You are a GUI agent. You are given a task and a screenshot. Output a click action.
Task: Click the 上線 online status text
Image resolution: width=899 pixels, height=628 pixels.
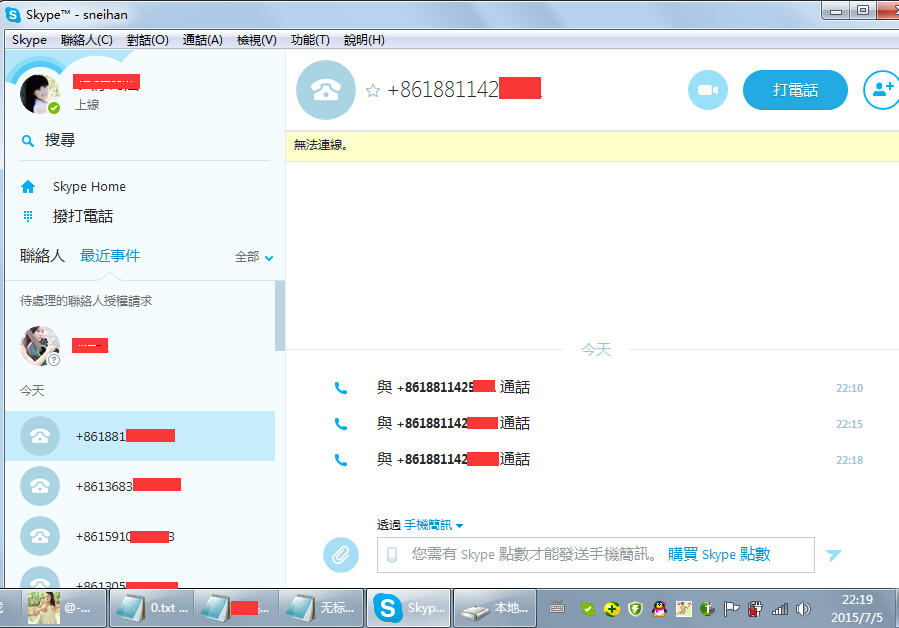click(87, 105)
